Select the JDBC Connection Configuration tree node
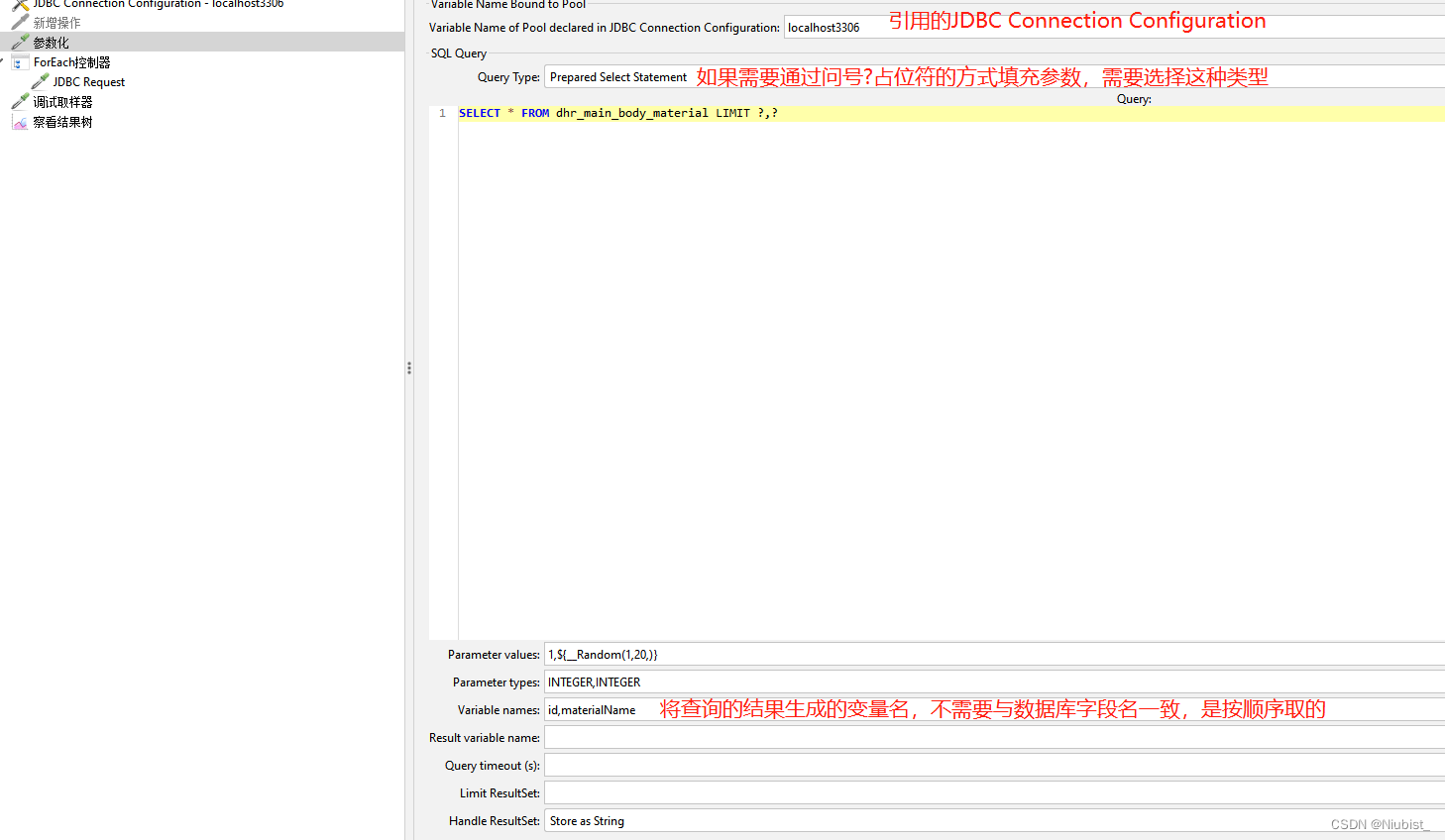The width and height of the screenshot is (1445, 840). pos(159,4)
